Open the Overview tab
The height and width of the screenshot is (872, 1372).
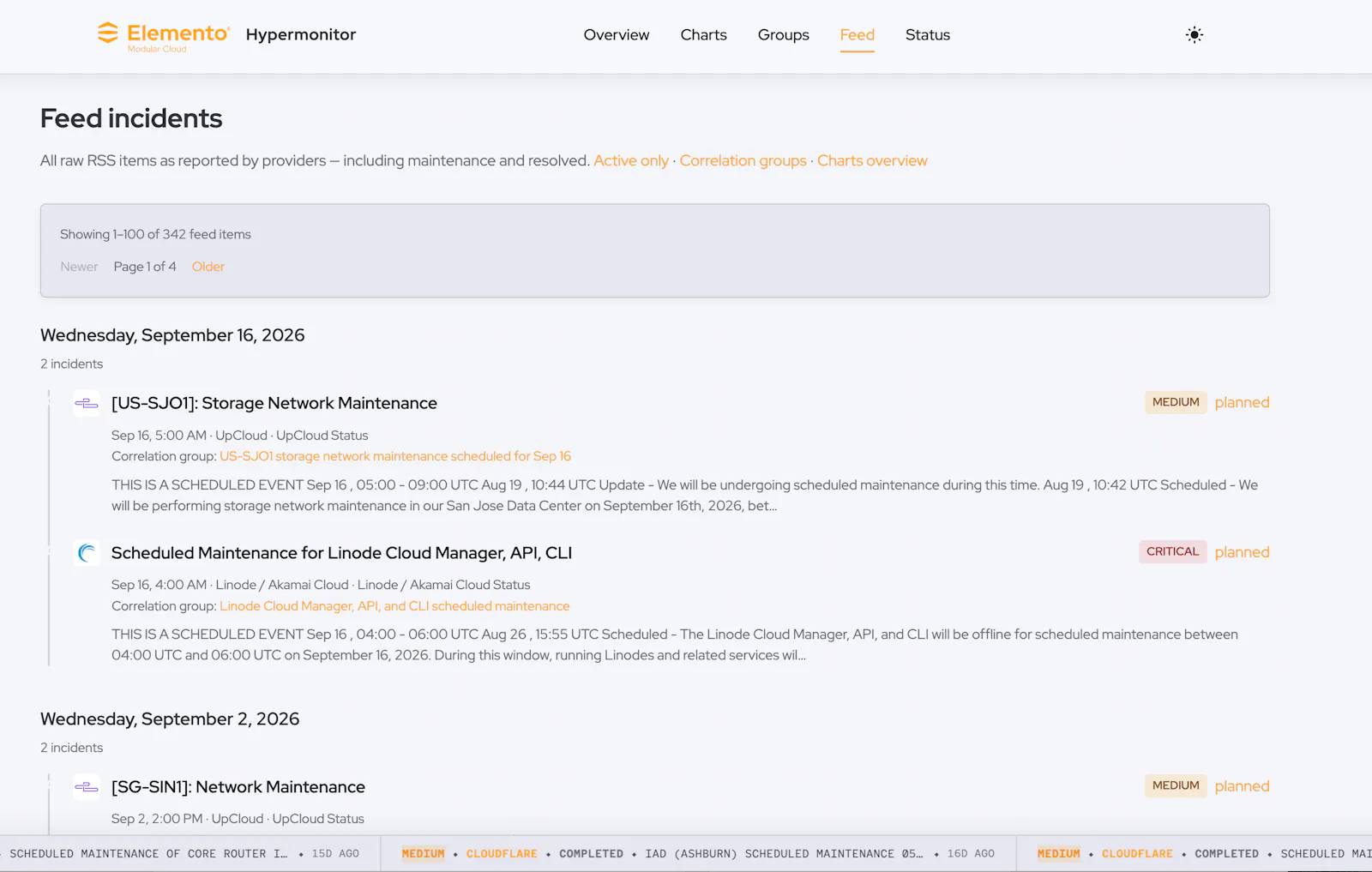[617, 35]
